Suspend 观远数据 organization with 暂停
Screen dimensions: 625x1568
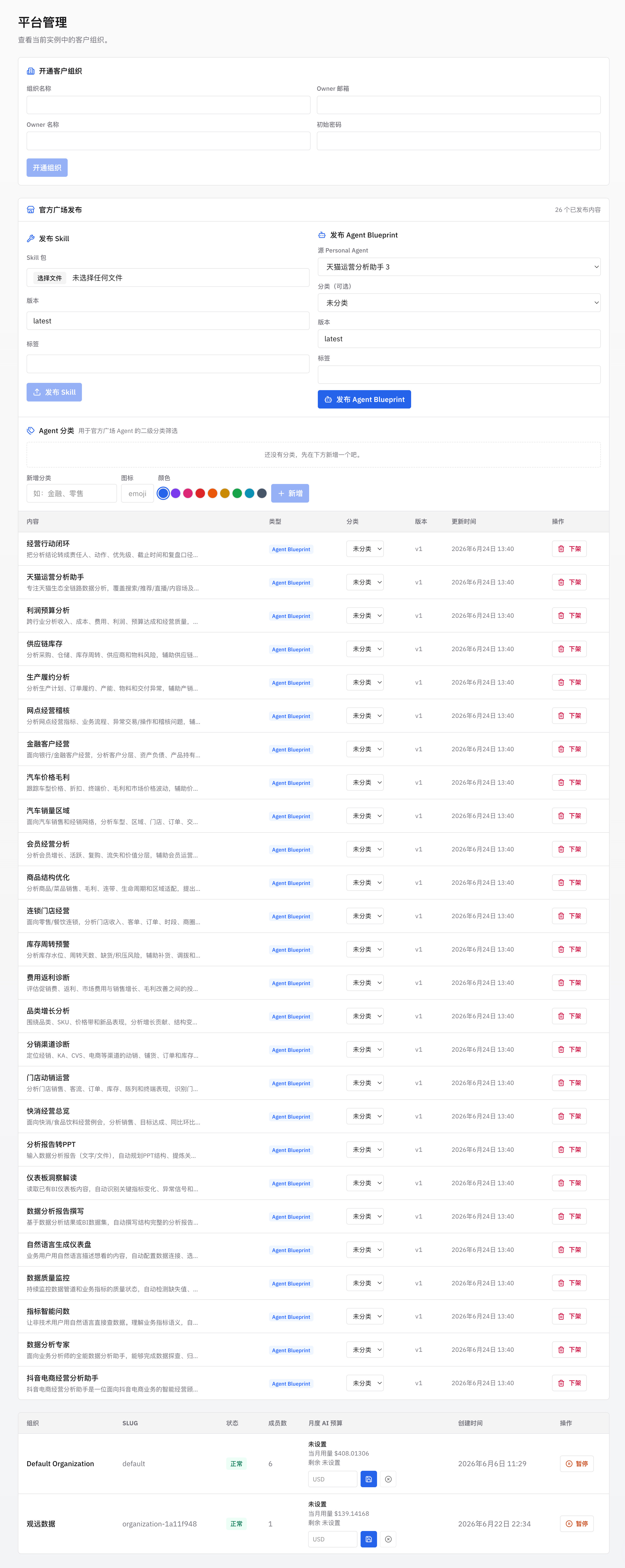point(576,1524)
